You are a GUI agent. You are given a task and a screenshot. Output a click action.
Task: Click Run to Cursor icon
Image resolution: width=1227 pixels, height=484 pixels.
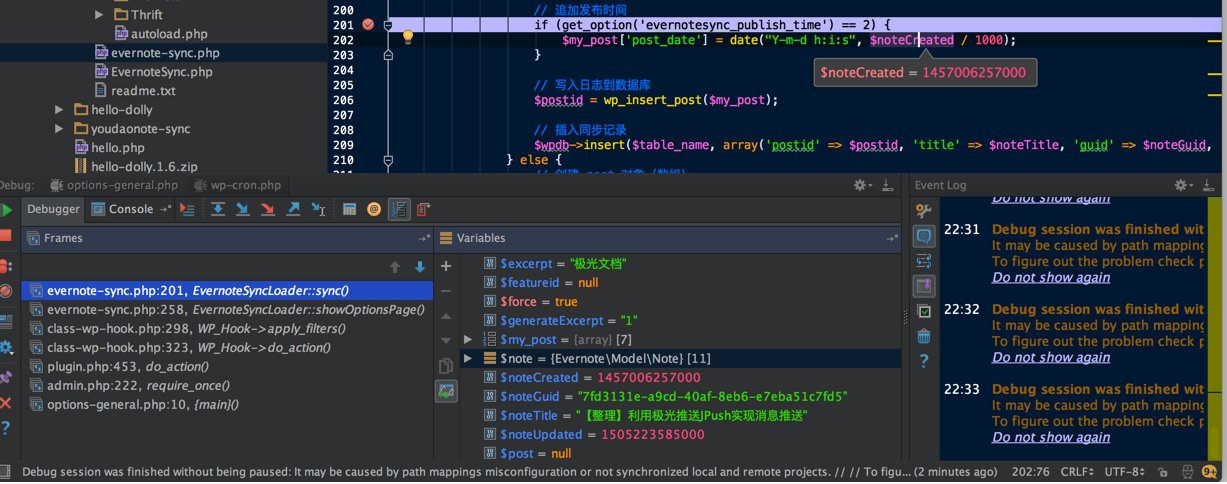point(318,209)
